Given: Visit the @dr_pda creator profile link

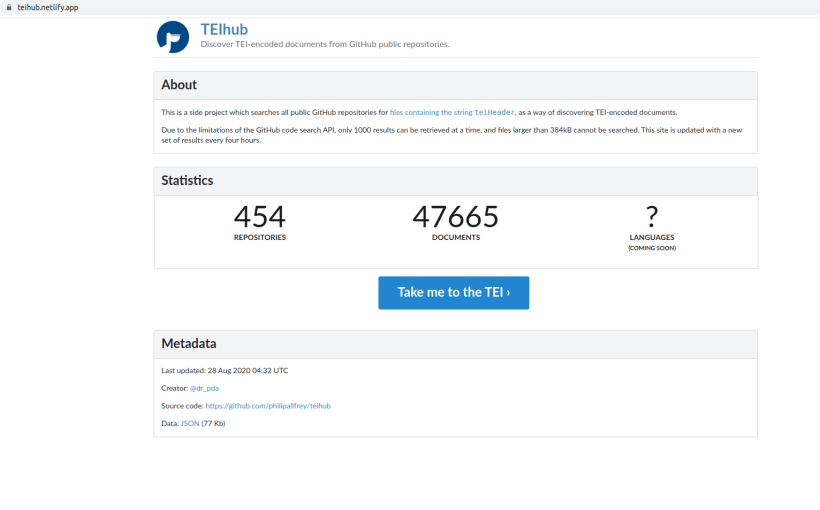Looking at the screenshot, I should tap(206, 388).
